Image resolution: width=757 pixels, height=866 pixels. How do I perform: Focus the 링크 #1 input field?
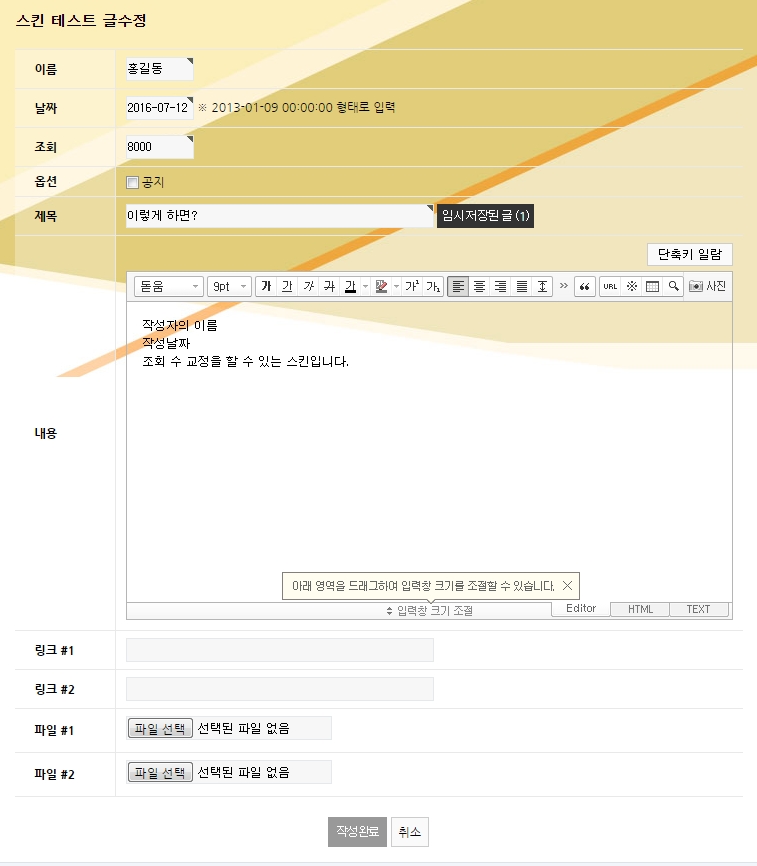[x=280, y=650]
